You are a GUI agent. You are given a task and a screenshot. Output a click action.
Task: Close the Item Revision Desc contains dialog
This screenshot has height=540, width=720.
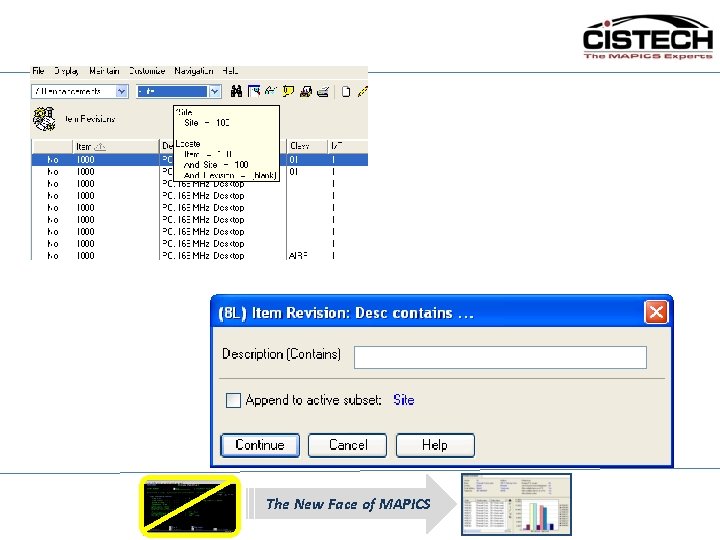[656, 312]
